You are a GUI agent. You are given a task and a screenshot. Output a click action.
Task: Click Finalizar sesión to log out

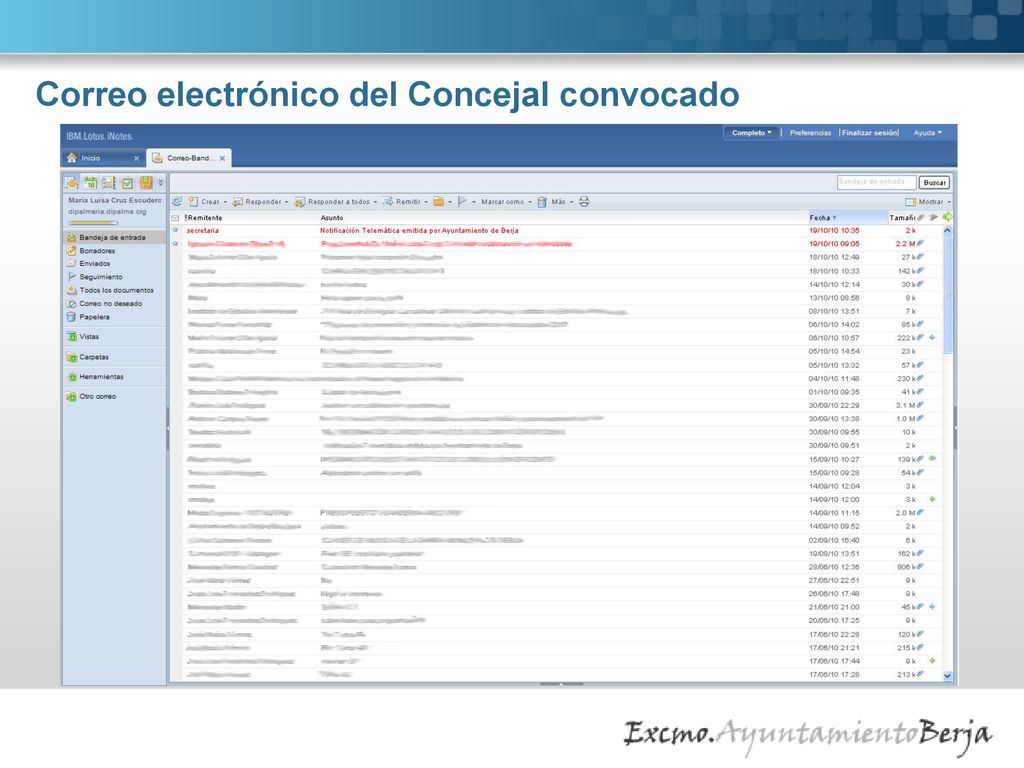coord(870,133)
